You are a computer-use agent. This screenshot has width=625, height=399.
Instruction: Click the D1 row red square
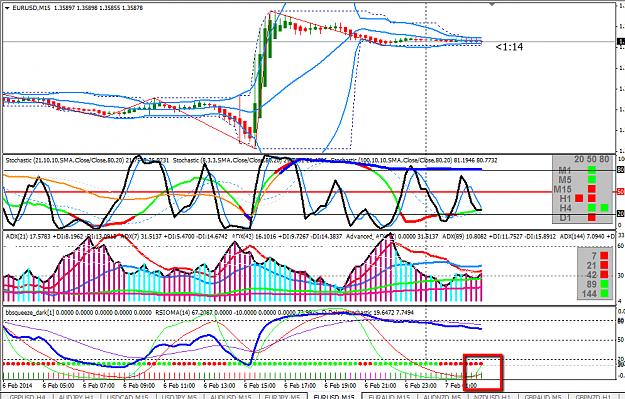coord(592,217)
